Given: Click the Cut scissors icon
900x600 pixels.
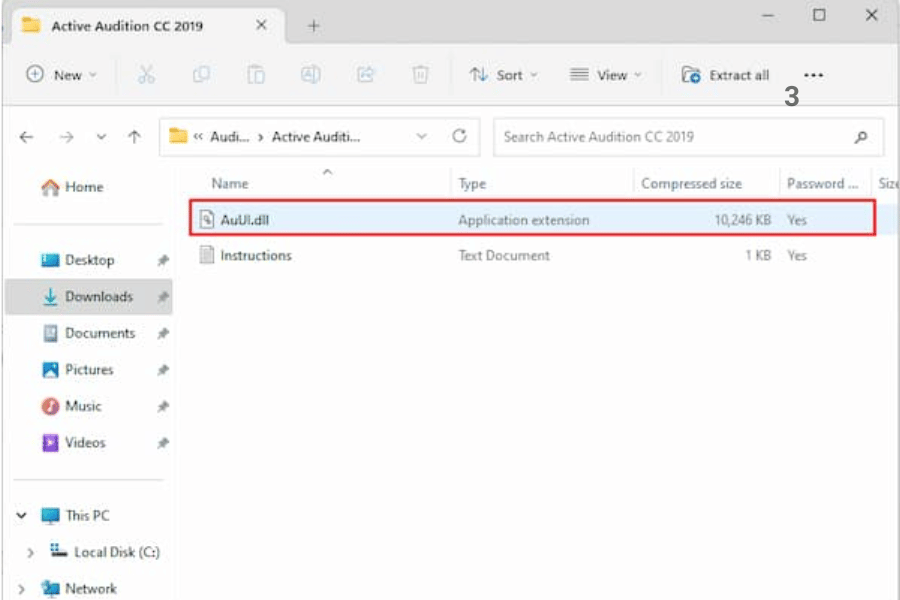Looking at the screenshot, I should click(x=146, y=75).
